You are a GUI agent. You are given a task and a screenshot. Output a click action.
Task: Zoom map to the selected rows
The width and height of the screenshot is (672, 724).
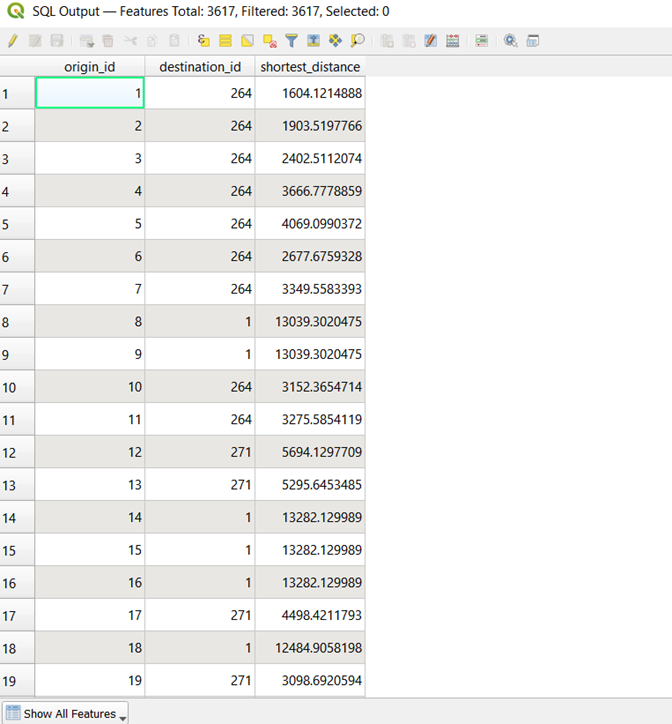click(x=357, y=41)
